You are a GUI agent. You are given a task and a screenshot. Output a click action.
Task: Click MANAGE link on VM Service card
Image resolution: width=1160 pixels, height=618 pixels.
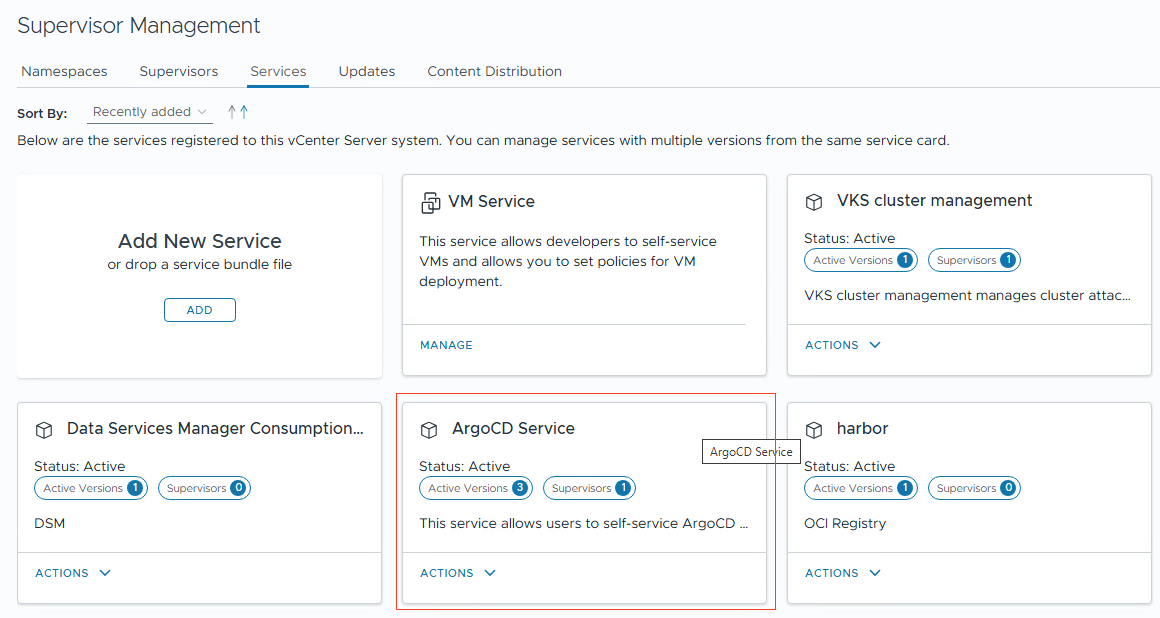click(x=446, y=345)
